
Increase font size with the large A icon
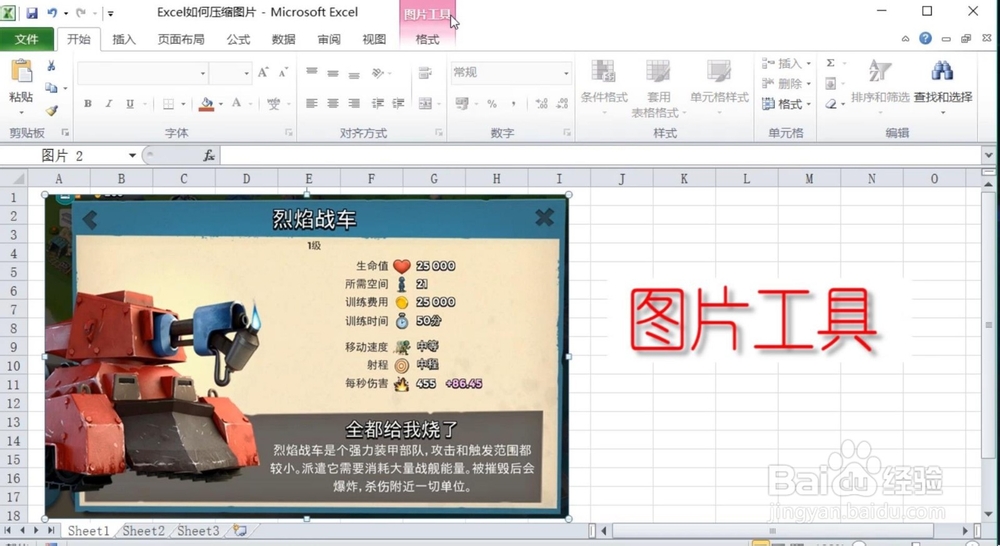point(263,73)
